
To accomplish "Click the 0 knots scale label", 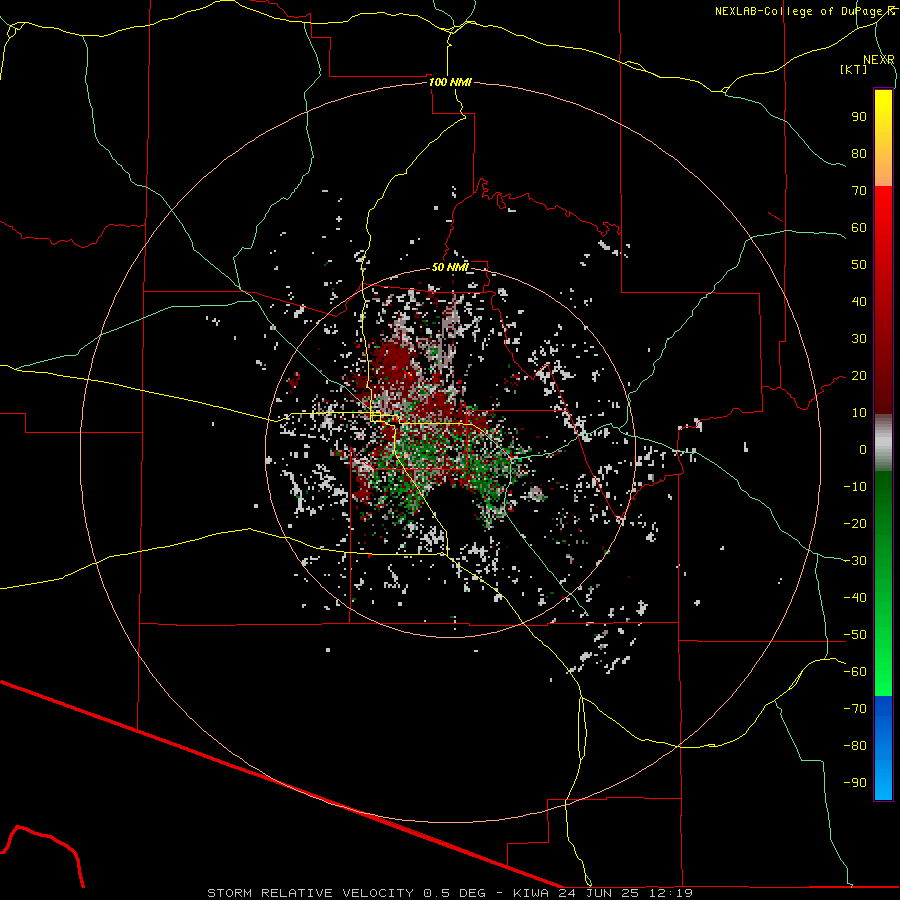I will coord(863,449).
